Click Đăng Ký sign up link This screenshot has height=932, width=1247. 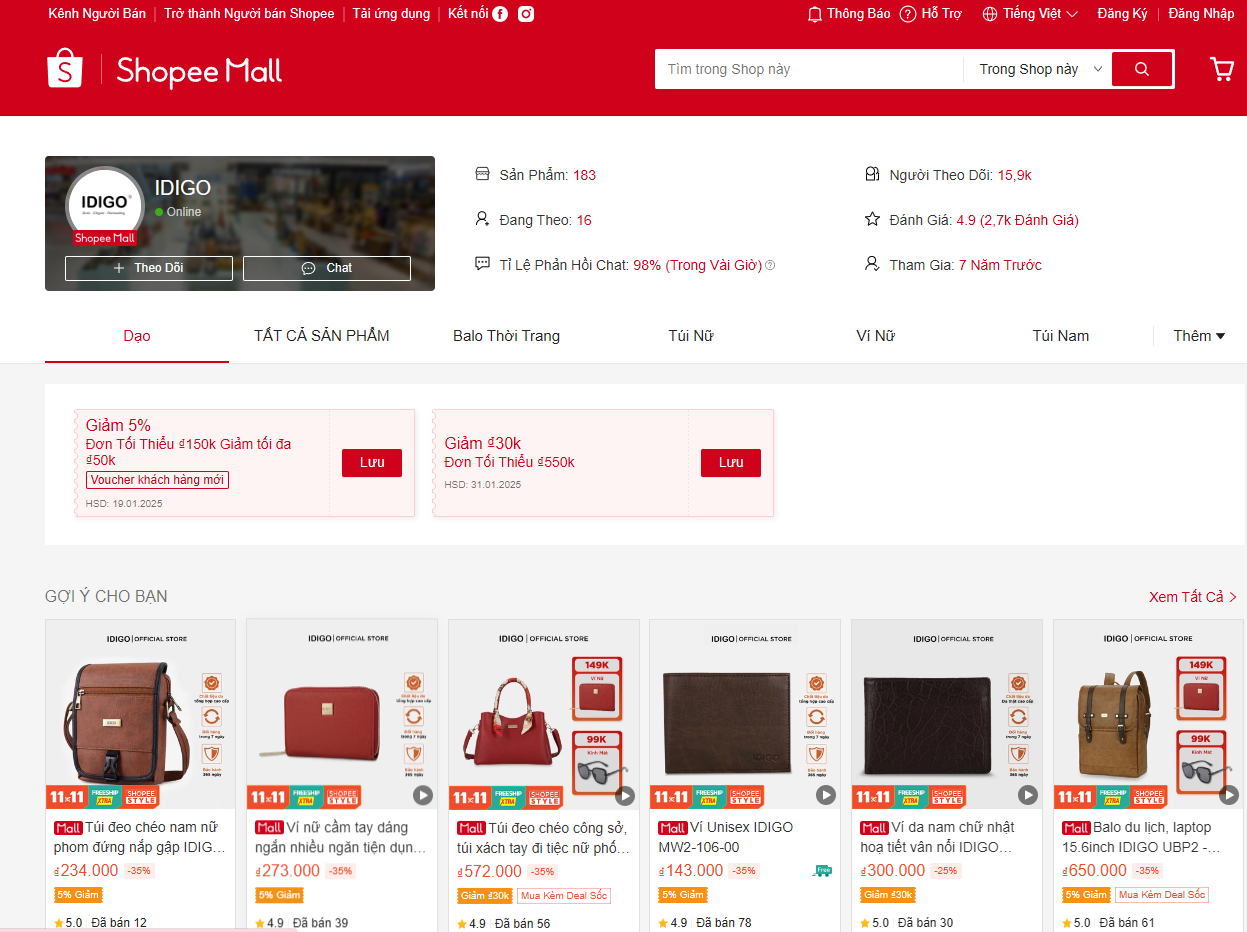point(1122,14)
